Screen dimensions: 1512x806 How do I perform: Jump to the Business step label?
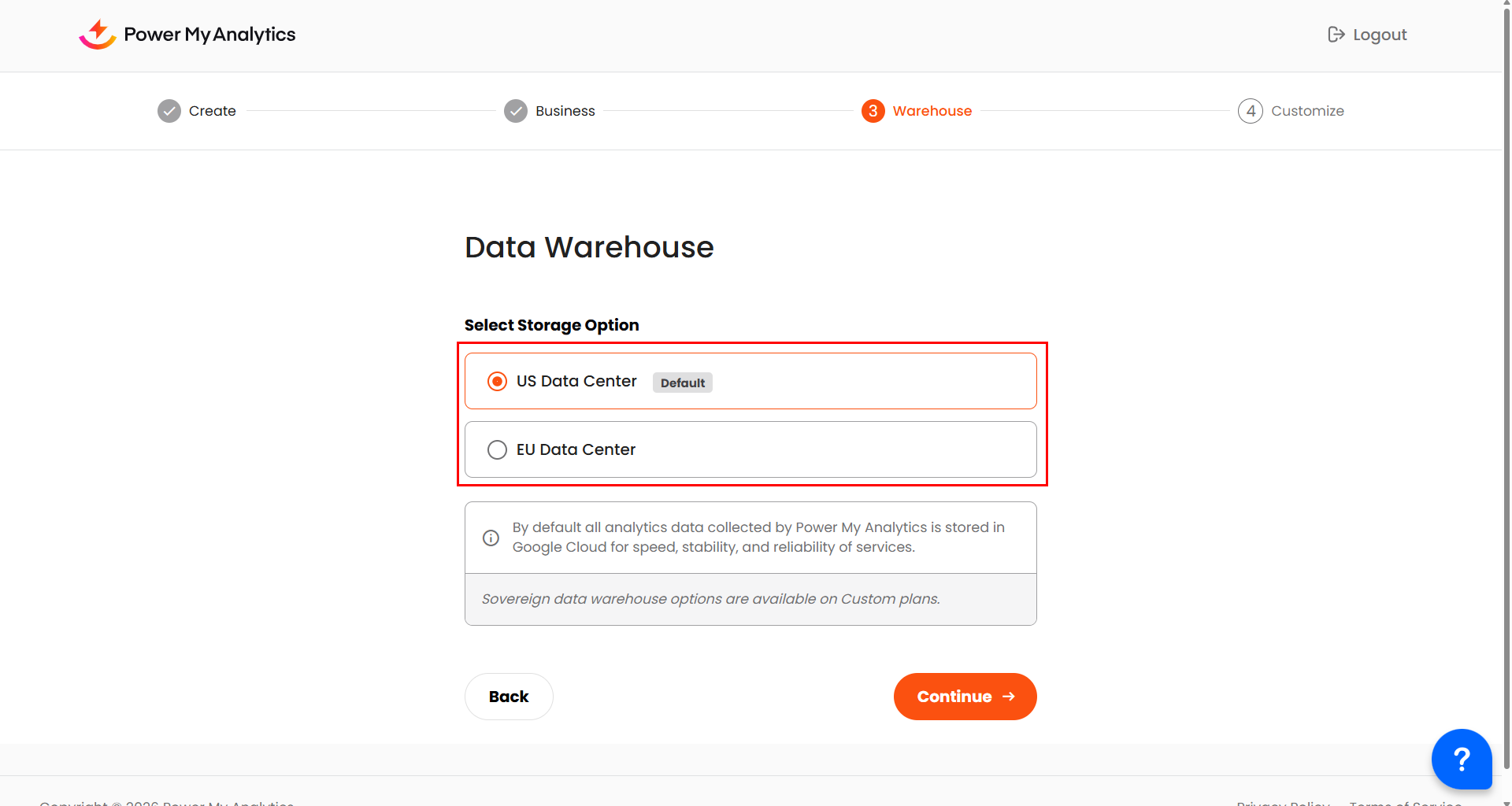pos(565,111)
